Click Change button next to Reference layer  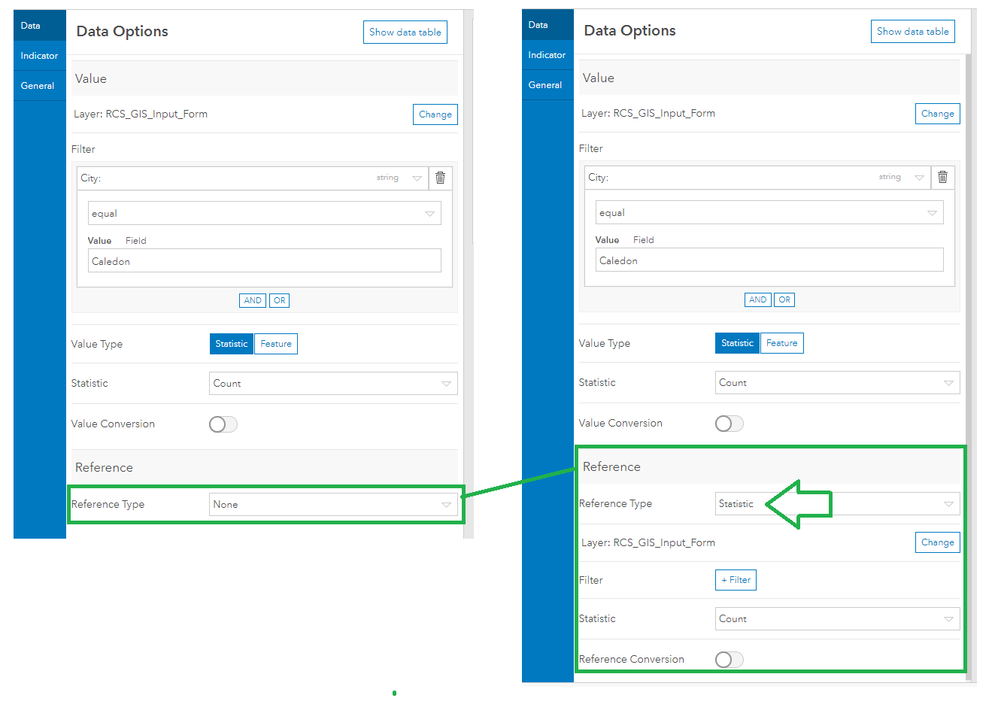click(x=938, y=543)
